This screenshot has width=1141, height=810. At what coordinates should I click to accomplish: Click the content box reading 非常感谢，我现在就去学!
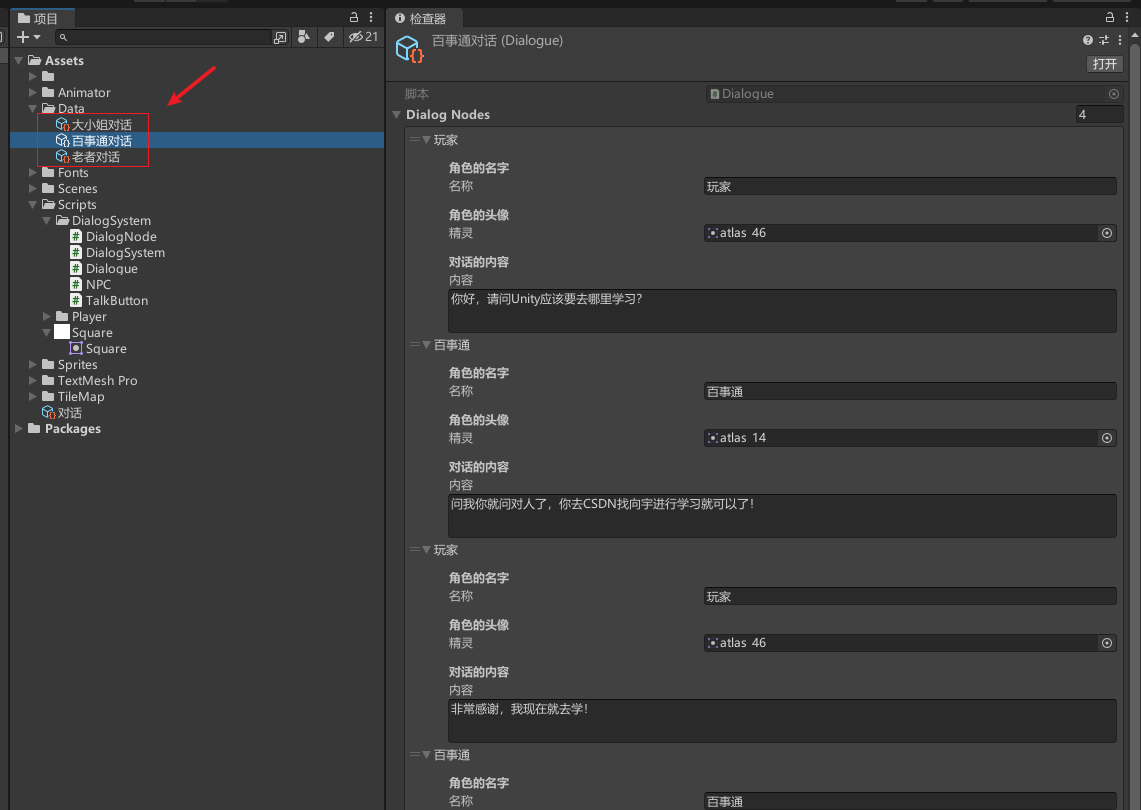pos(782,721)
